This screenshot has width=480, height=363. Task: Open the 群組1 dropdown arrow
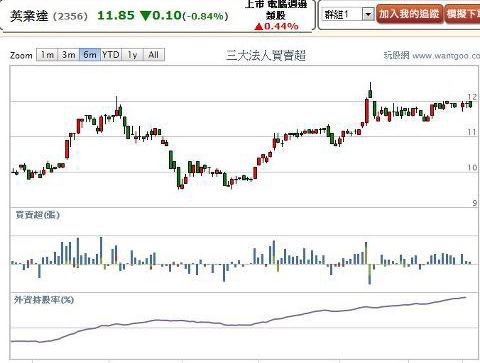pos(368,14)
